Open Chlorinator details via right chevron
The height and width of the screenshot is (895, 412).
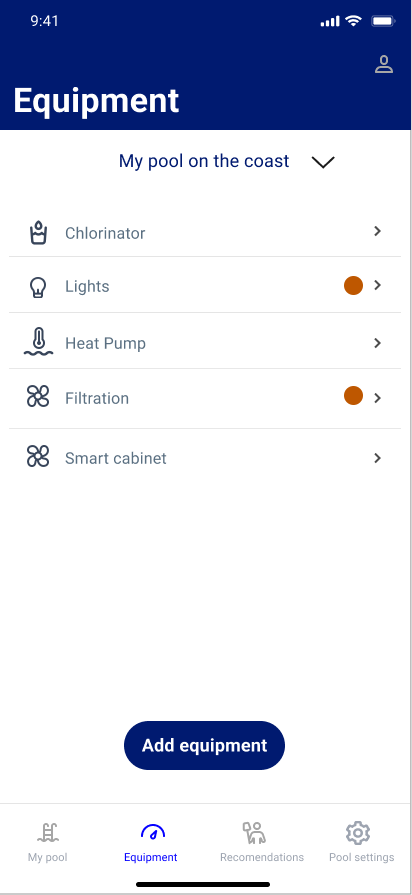[x=377, y=231]
